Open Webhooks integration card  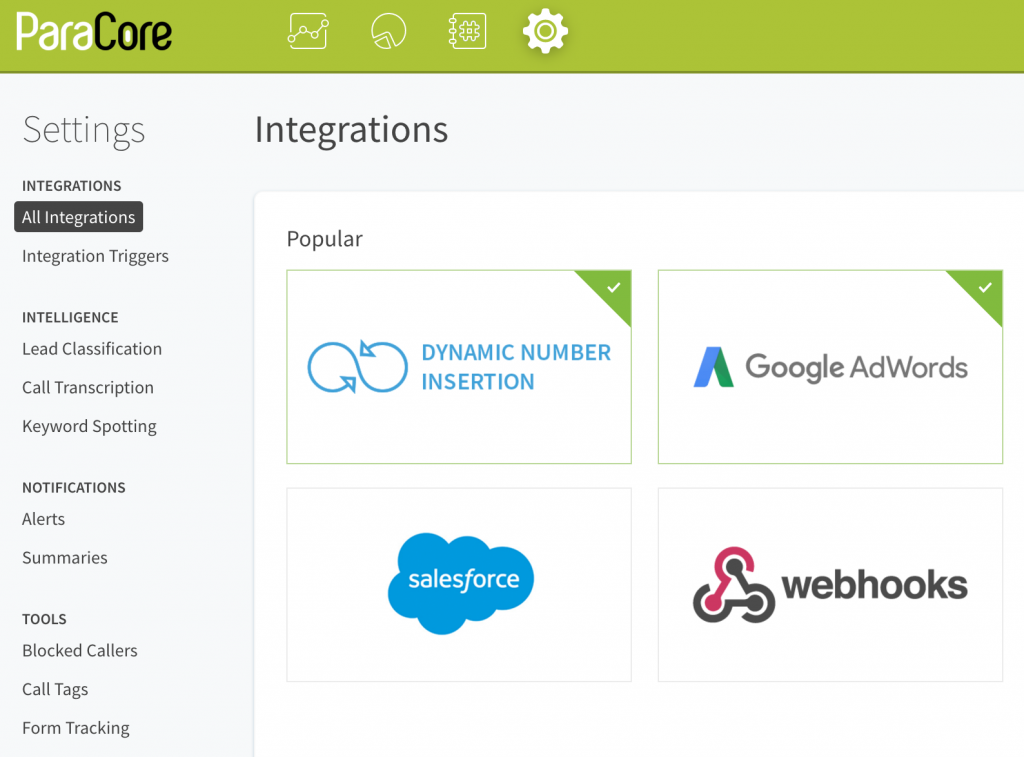(830, 585)
